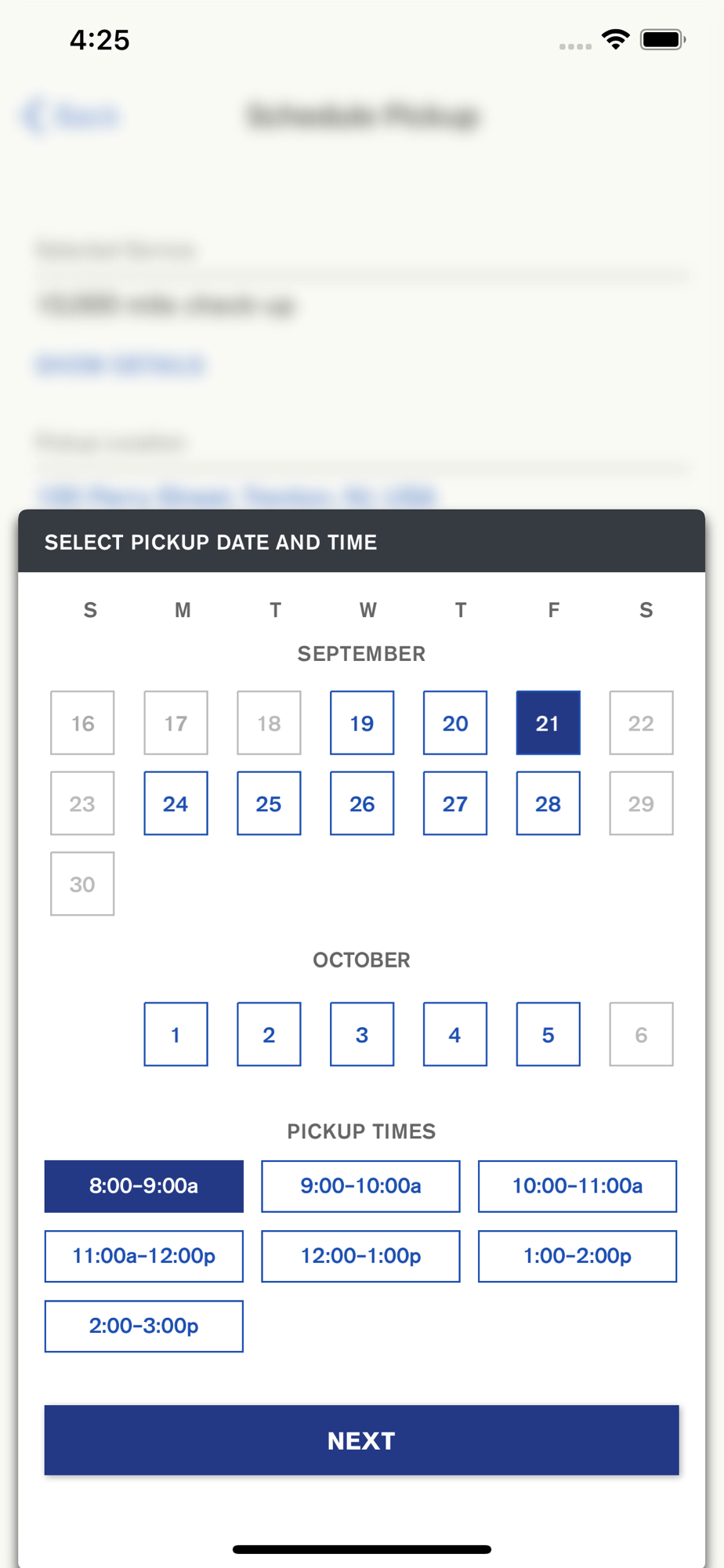Select September 19 pickup date
The image size is (724, 1568).
[x=362, y=723]
